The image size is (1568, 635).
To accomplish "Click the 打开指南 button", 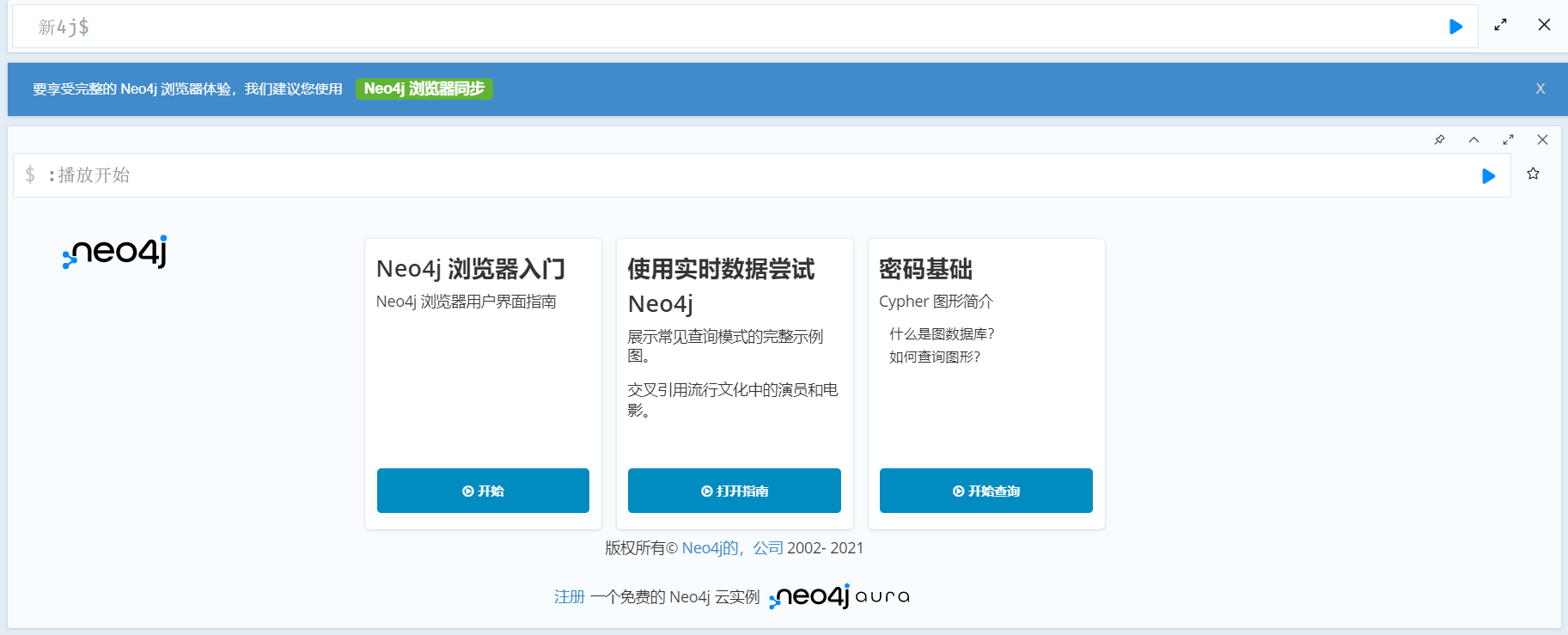I will [x=735, y=491].
